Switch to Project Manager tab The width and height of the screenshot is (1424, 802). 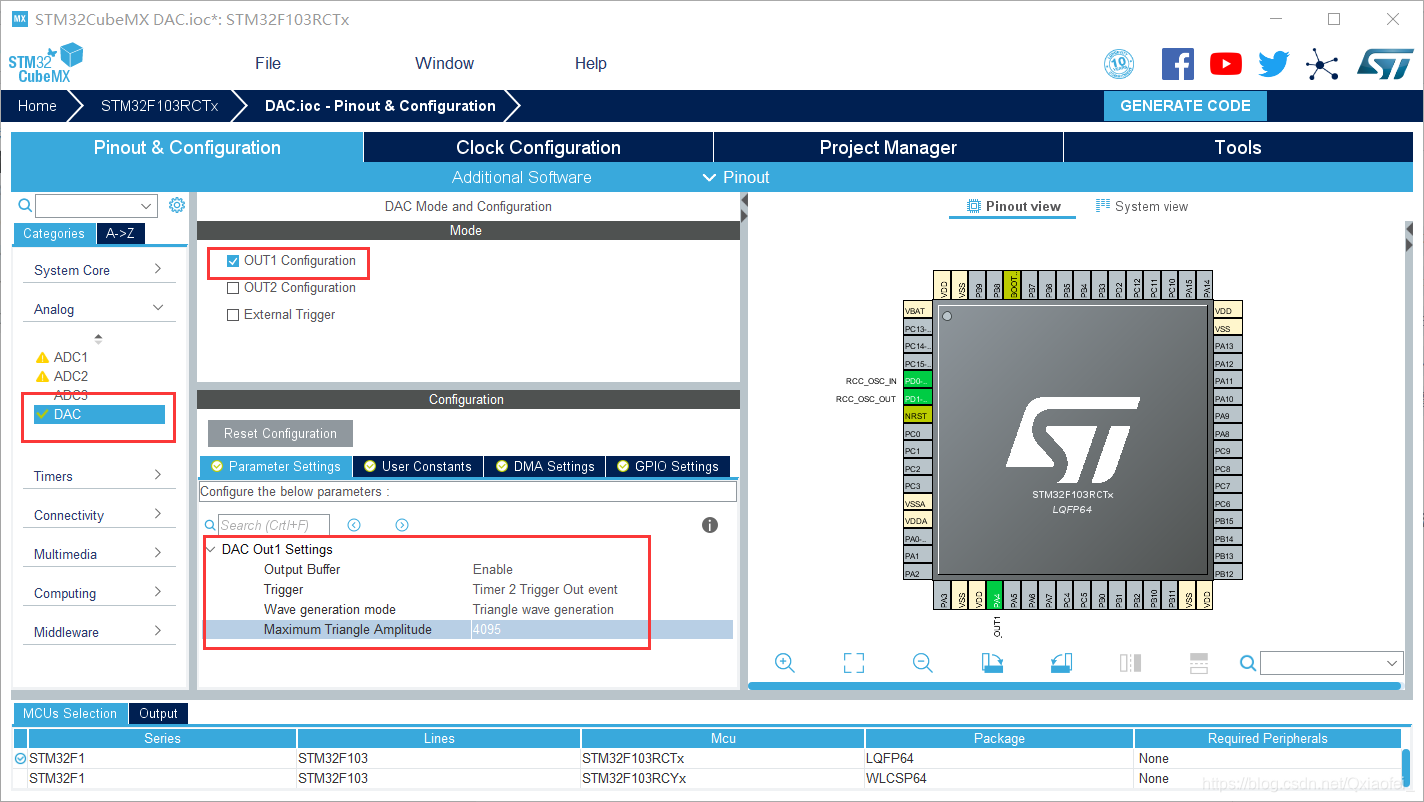point(888,147)
